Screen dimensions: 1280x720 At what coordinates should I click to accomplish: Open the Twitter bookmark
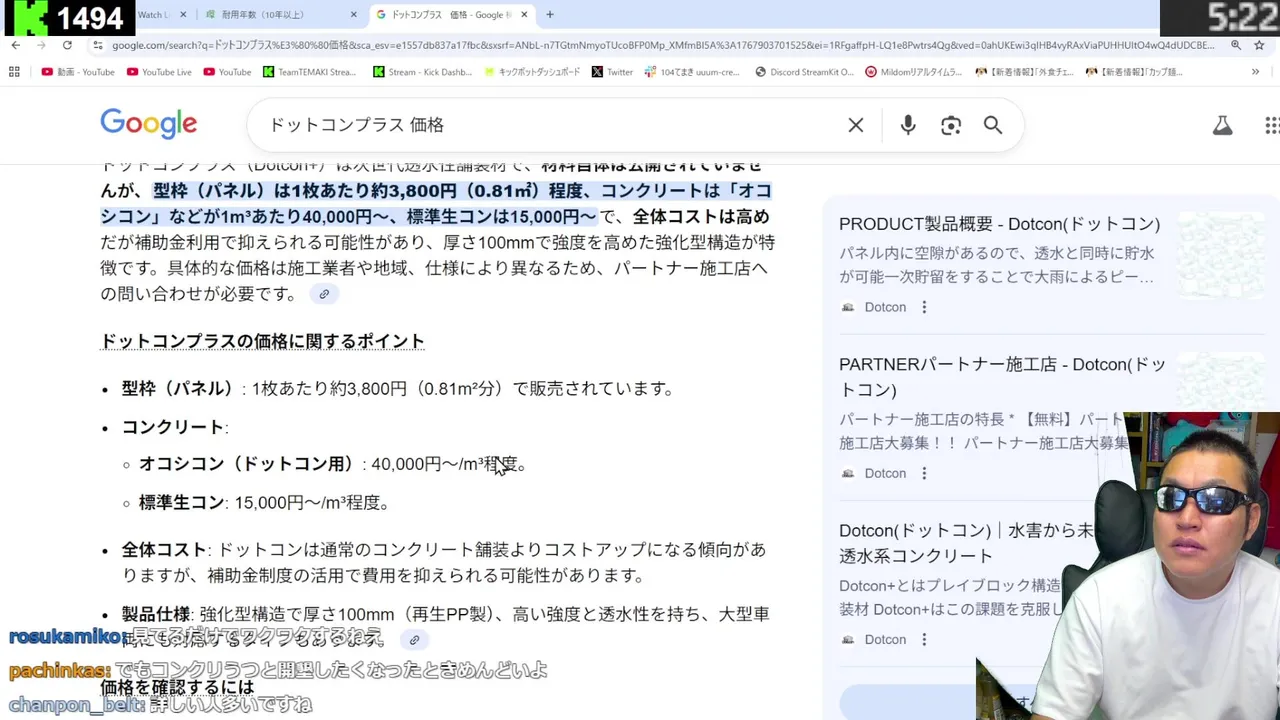pyautogui.click(x=612, y=72)
